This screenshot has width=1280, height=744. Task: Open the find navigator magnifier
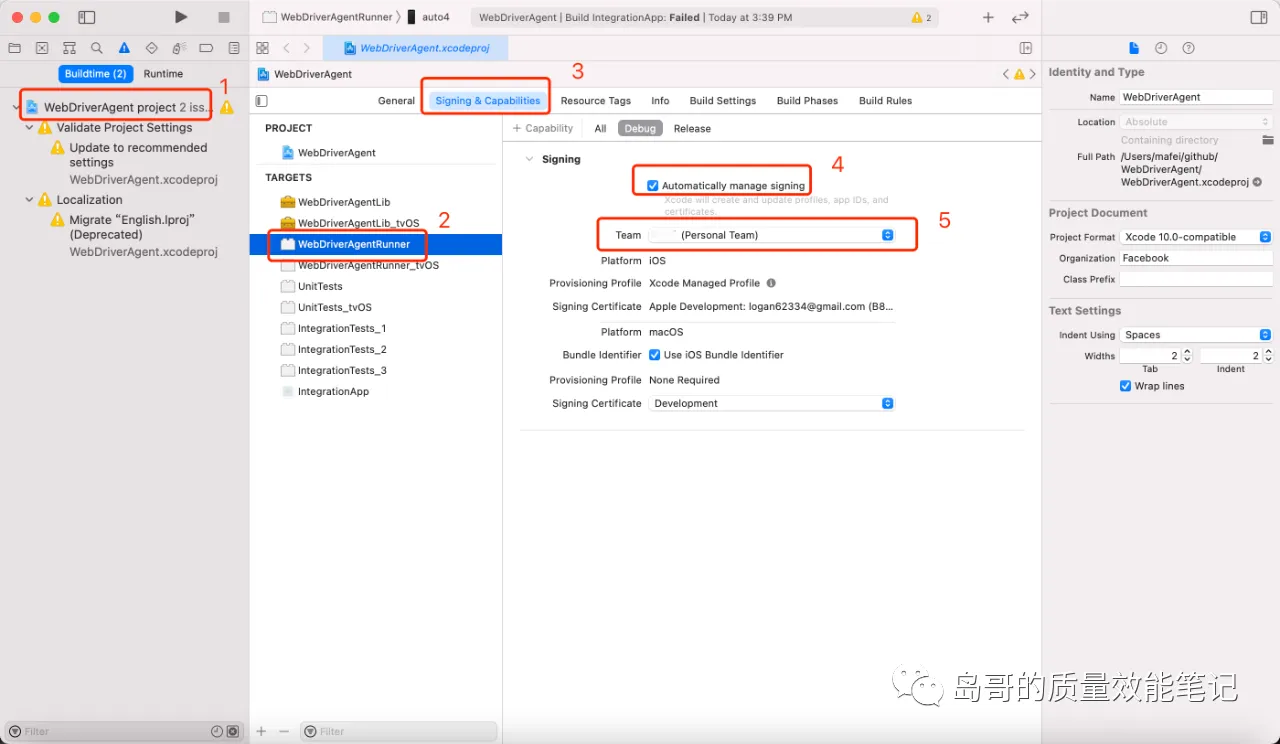click(97, 48)
